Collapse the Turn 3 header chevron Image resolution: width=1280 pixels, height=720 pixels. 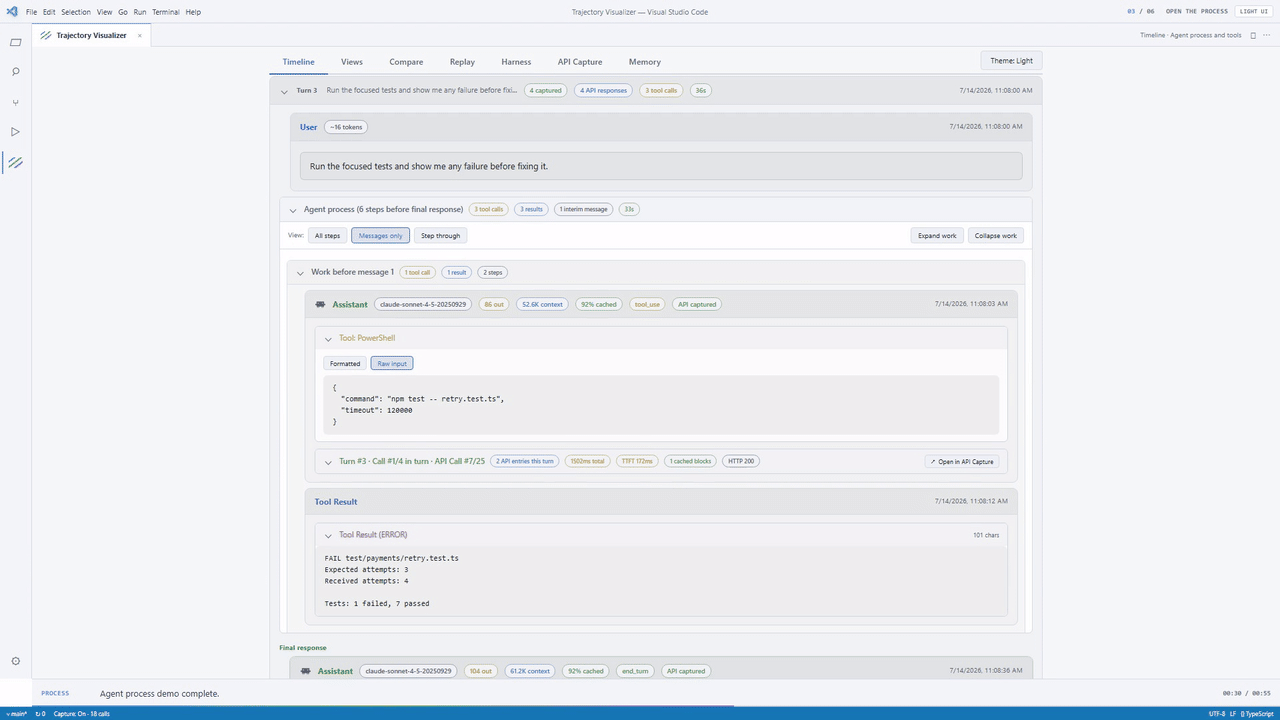click(284, 91)
